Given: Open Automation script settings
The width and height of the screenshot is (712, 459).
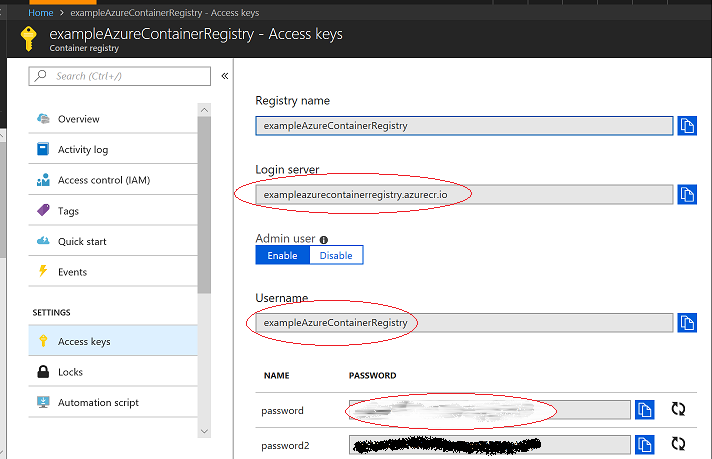Looking at the screenshot, I should (113, 402).
